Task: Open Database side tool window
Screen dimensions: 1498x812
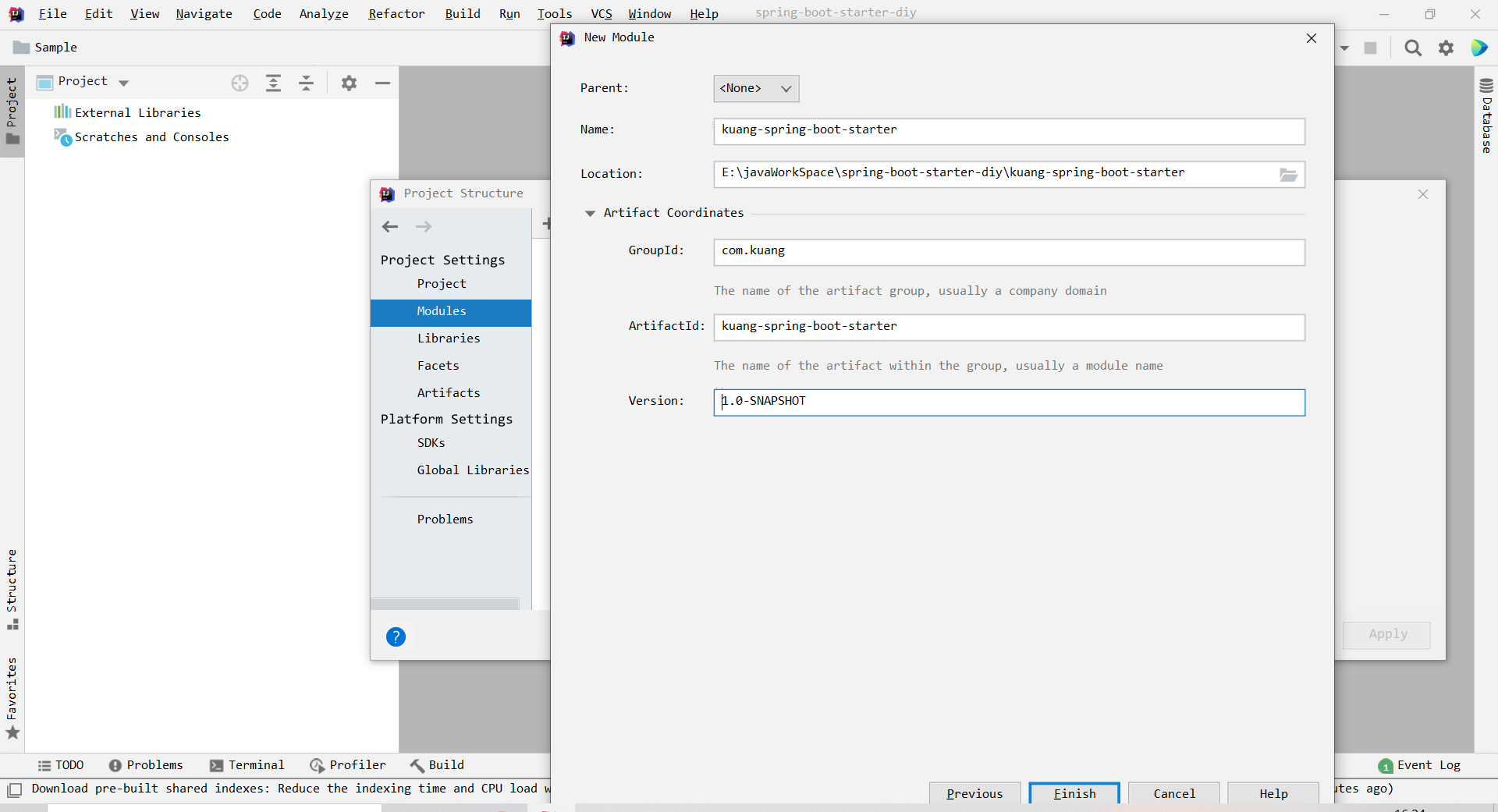Action: pos(1486,115)
